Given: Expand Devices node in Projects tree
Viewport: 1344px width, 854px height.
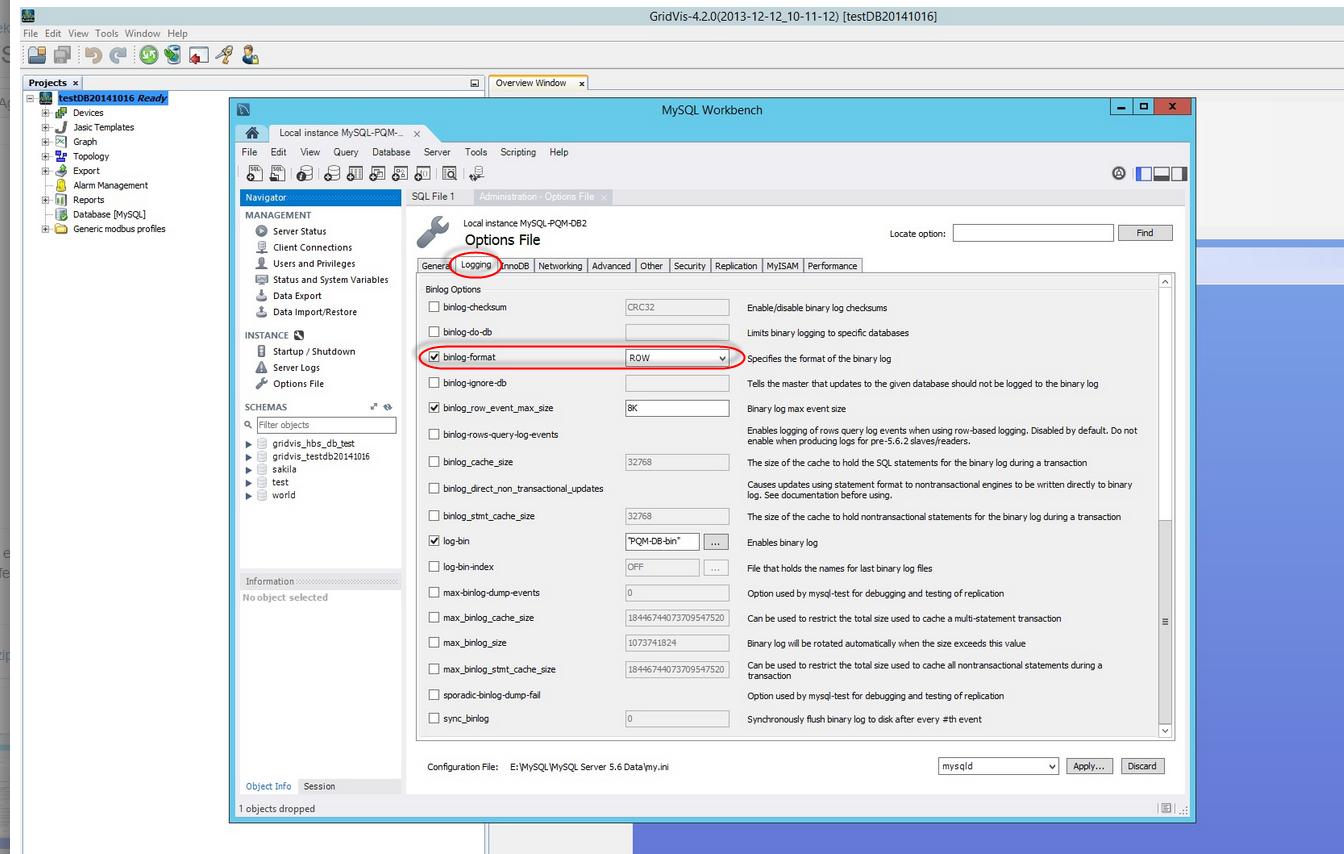Looking at the screenshot, I should click(x=45, y=113).
